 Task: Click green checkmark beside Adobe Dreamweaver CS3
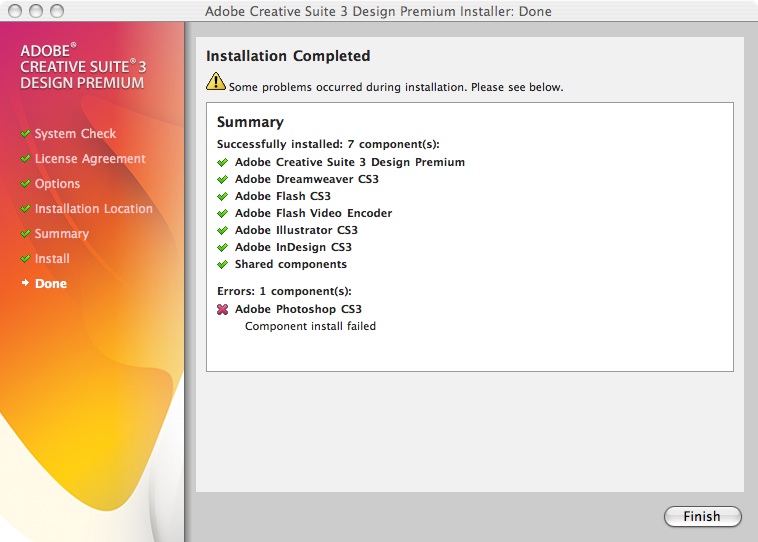tap(222, 179)
